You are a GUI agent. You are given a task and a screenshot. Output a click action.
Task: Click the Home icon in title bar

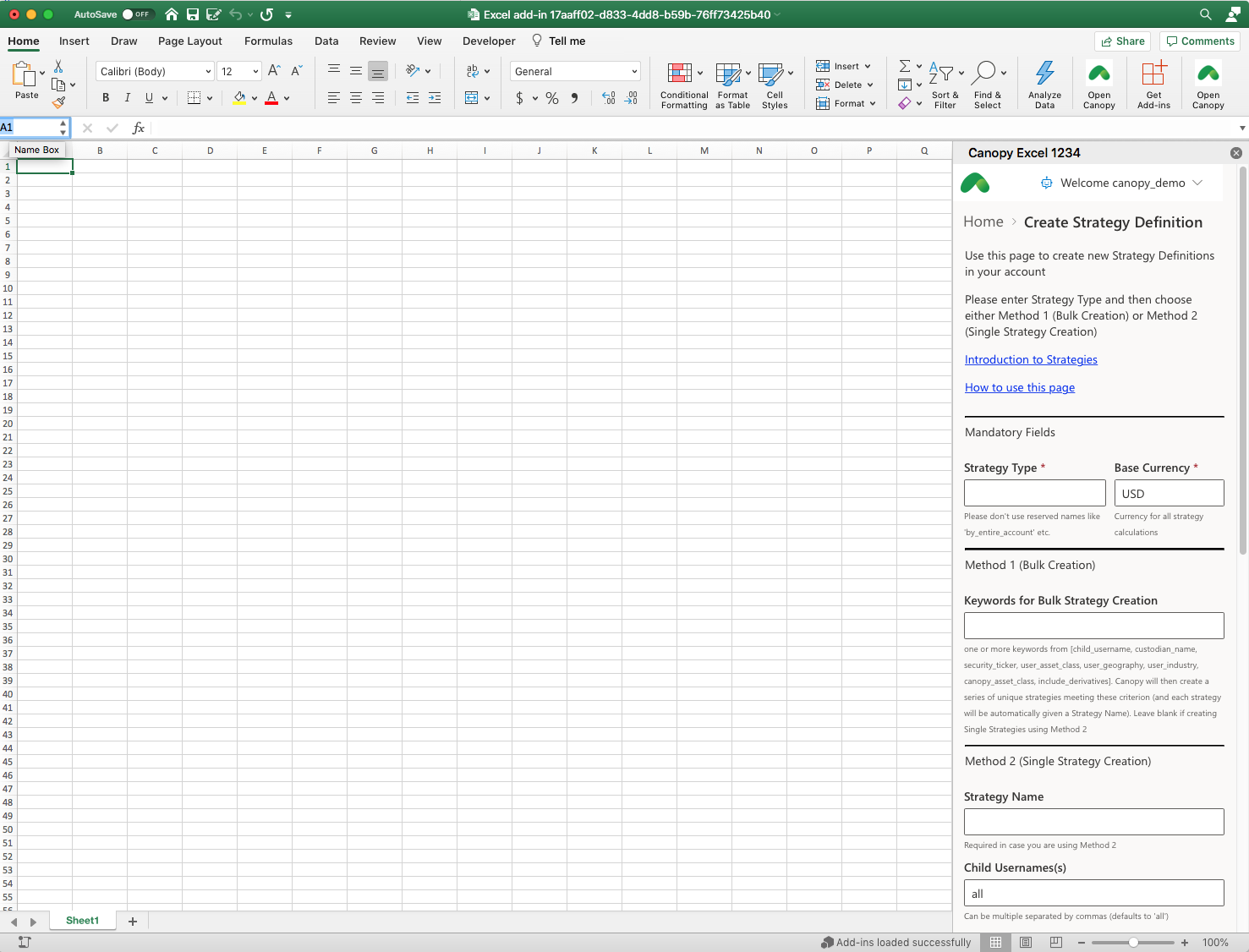click(172, 14)
